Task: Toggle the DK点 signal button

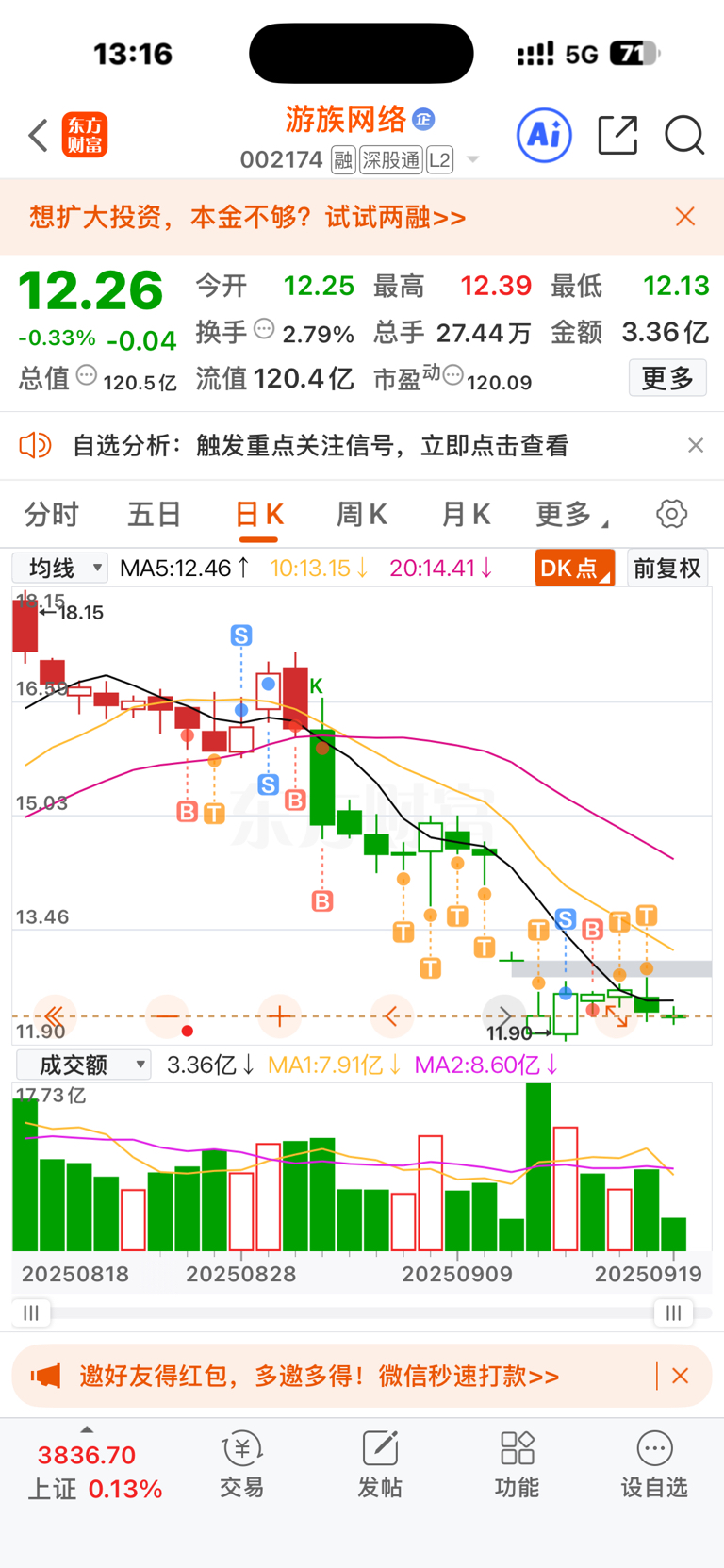Action: 574,568
